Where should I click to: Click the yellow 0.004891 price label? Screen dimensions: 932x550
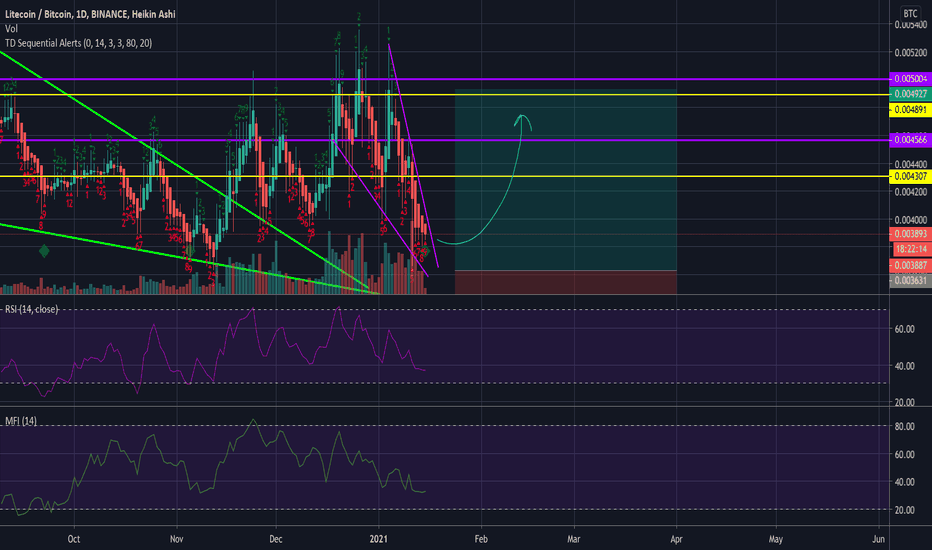tap(910, 110)
